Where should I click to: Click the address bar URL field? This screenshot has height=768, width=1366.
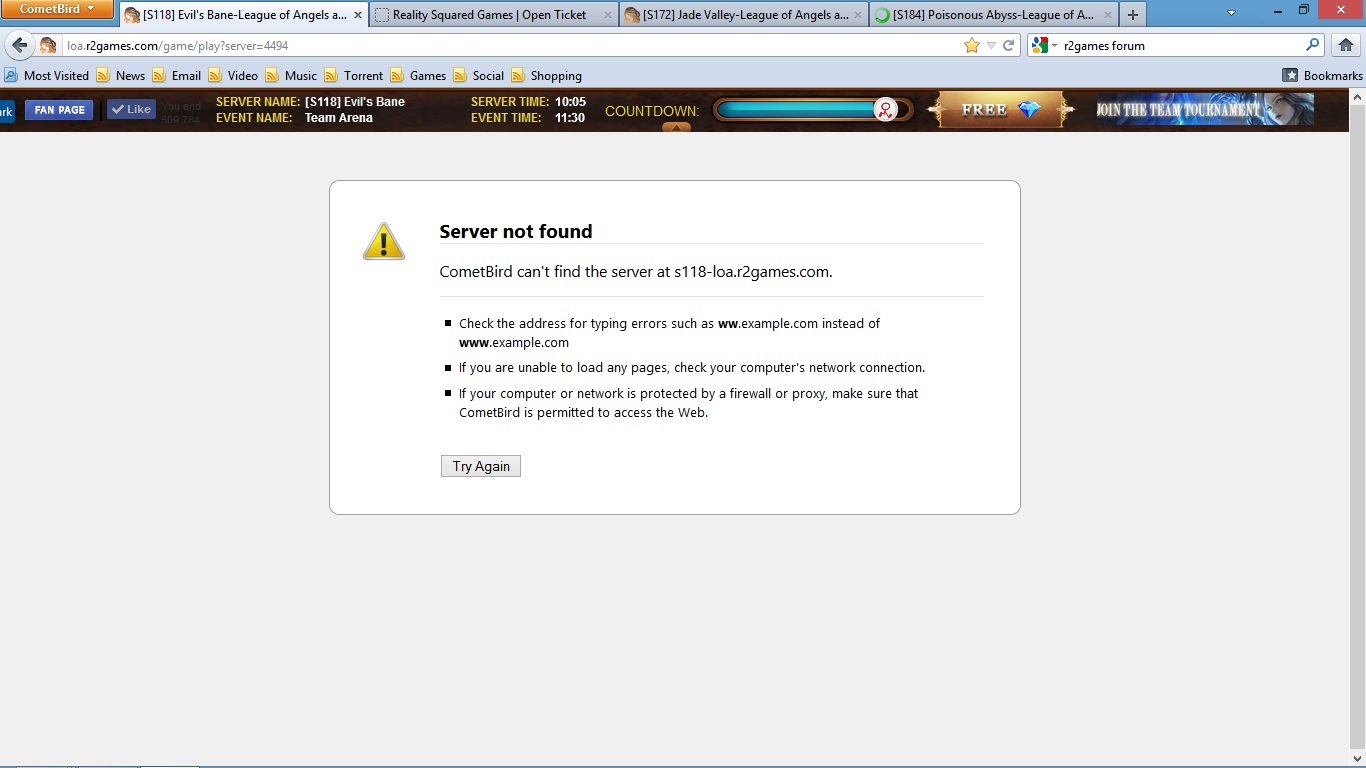pyautogui.click(x=500, y=45)
